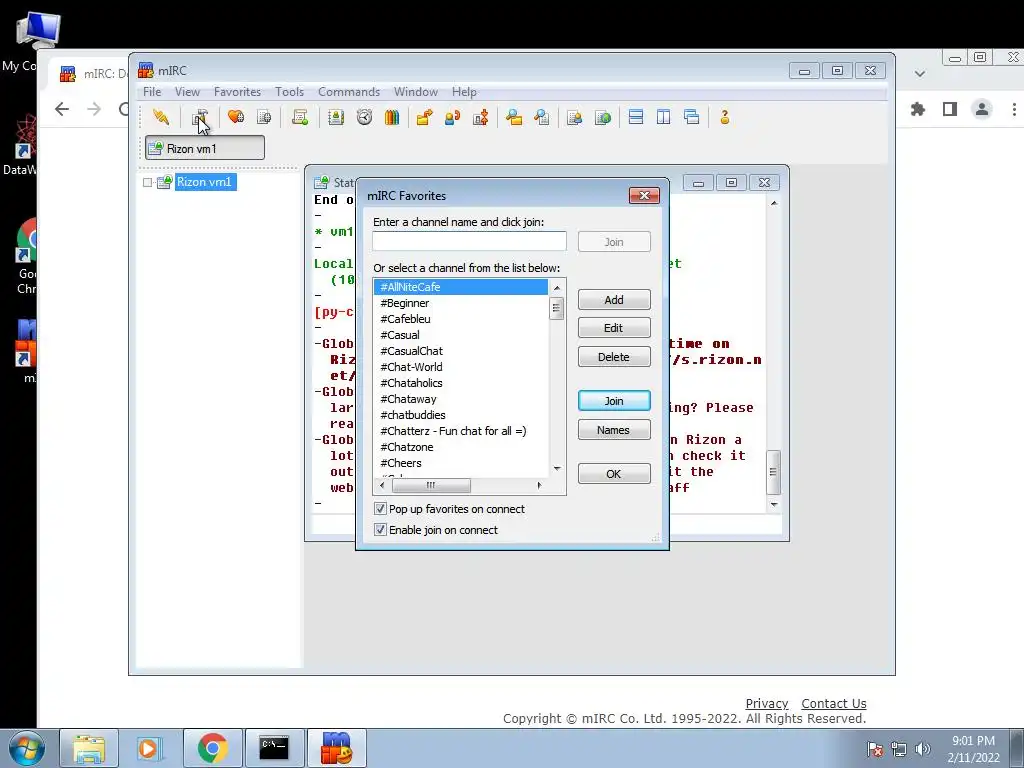Open the URLs List globe icon
Viewport: 1024px width, 768px height.
[x=603, y=117]
